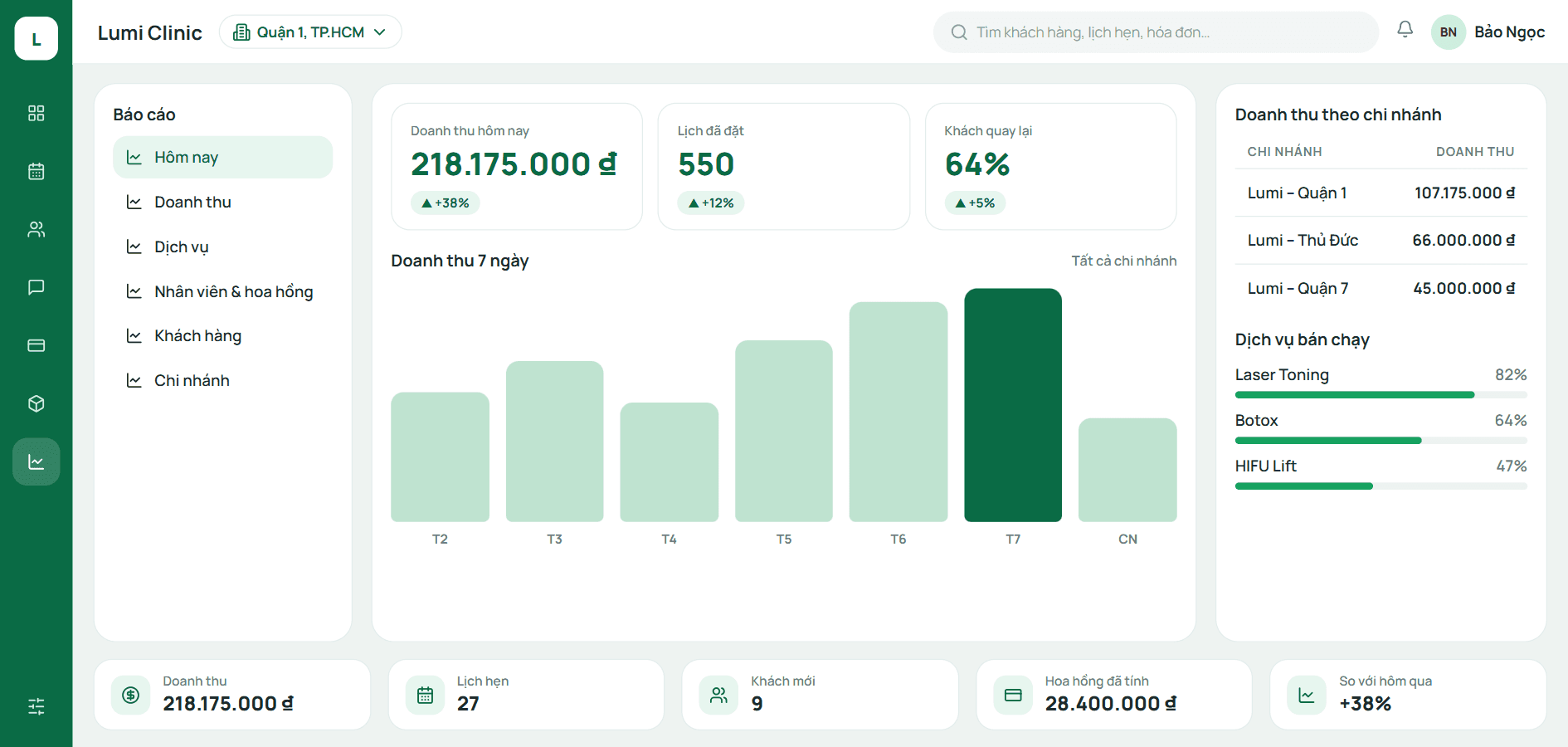The height and width of the screenshot is (747, 1568).
Task: Open the products box icon in sidebar
Action: [x=37, y=403]
